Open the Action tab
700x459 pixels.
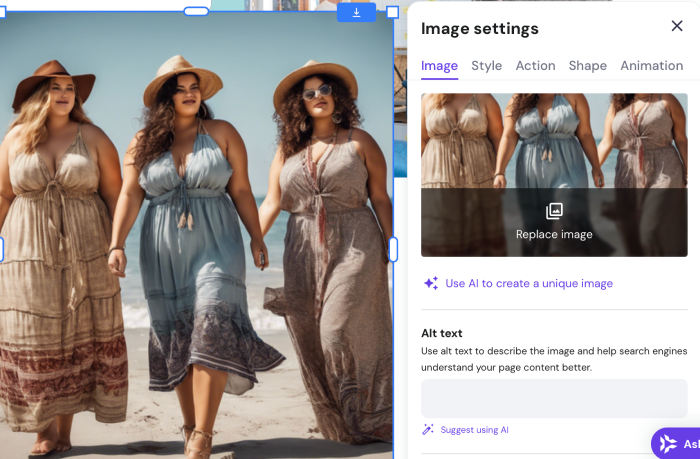tap(535, 66)
